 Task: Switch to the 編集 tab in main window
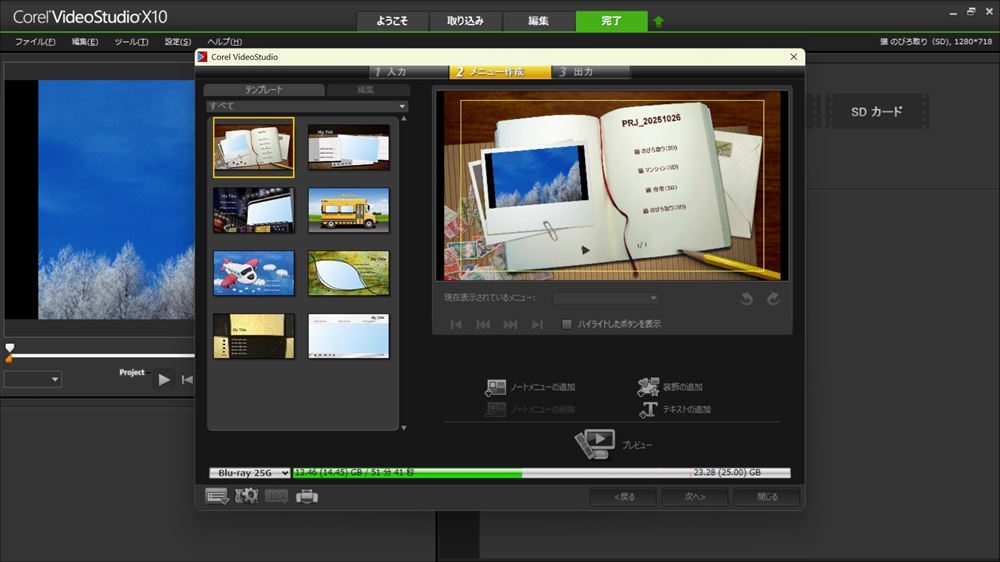tap(538, 21)
